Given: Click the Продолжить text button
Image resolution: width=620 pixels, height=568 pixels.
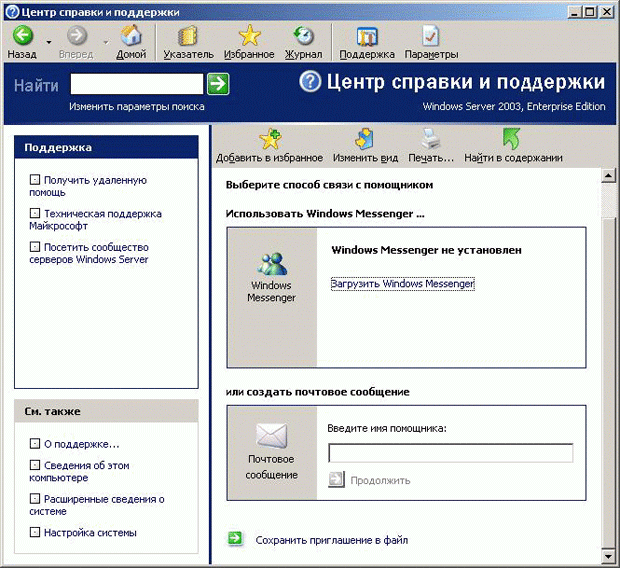Looking at the screenshot, I should (380, 481).
